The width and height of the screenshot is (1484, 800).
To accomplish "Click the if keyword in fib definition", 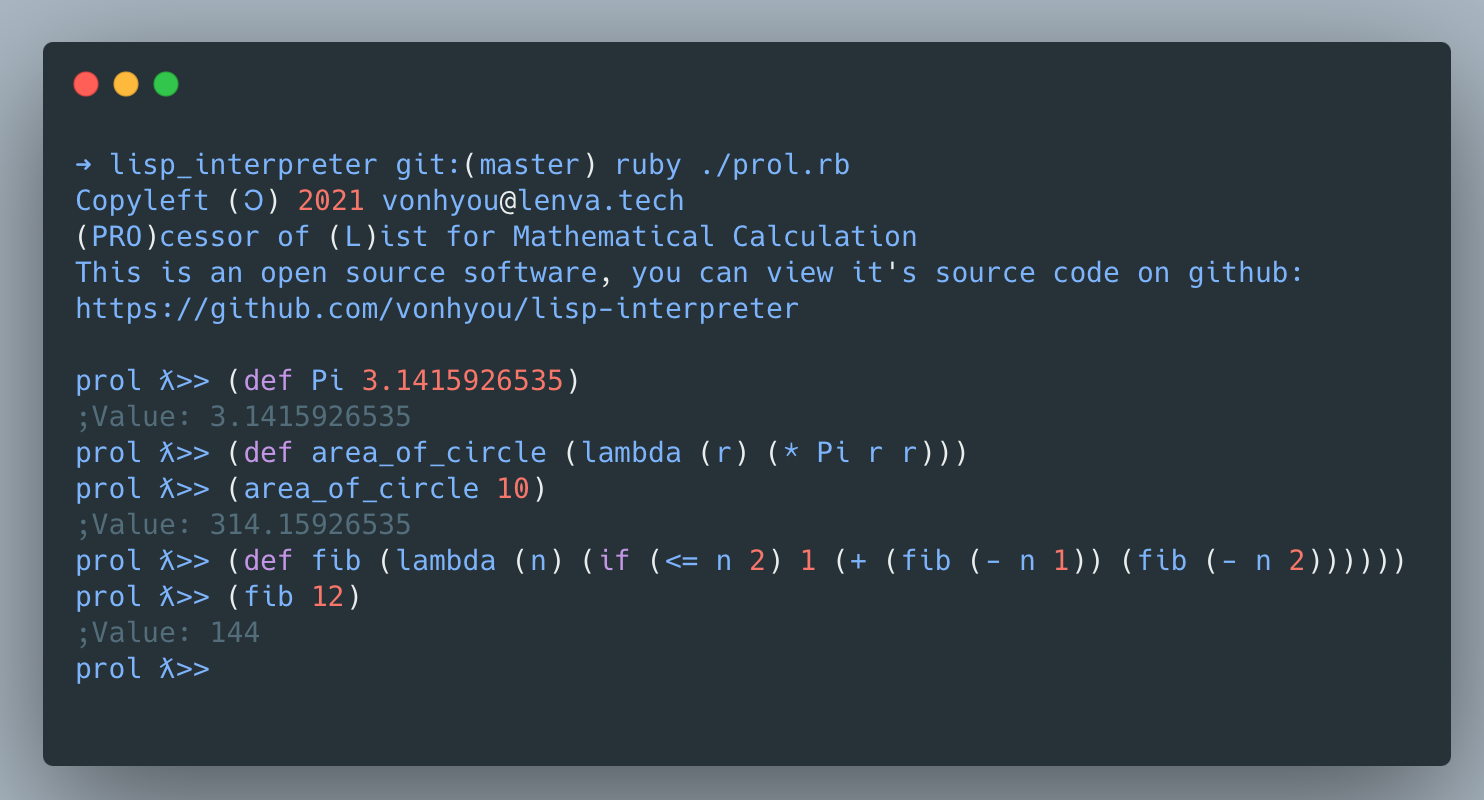I will tap(614, 560).
